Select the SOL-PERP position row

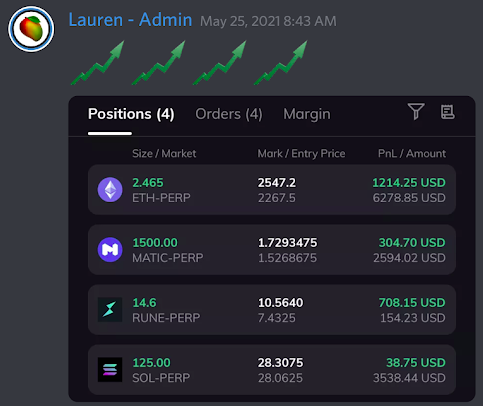tap(272, 370)
